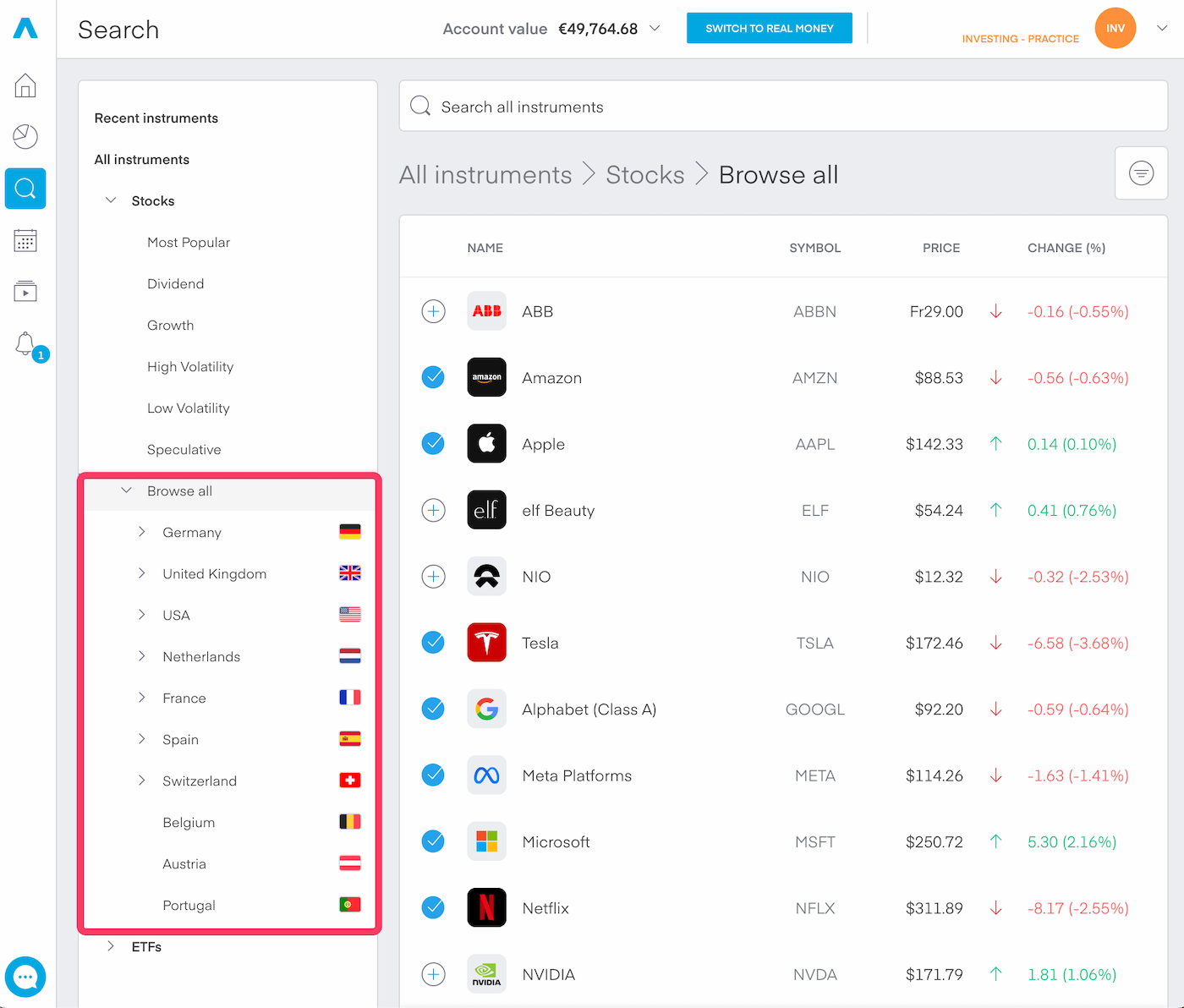Add NIO to watchlist with plus
The width and height of the screenshot is (1184, 1008).
(x=433, y=576)
